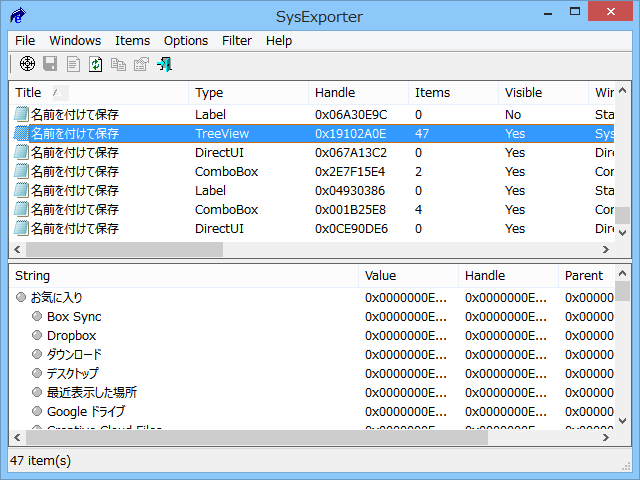640x480 pixels.
Task: Sort by the String column header
Action: coord(183,276)
